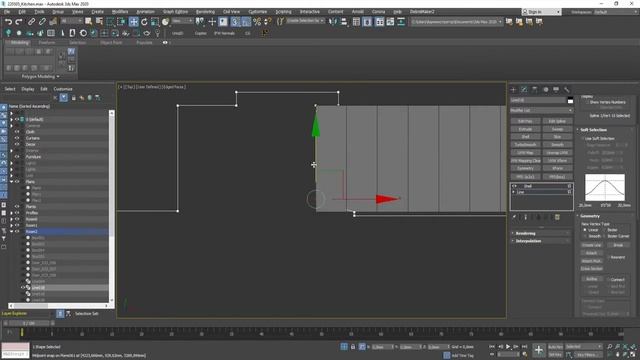
Task: Click the Play Animation button
Action: 508,347
